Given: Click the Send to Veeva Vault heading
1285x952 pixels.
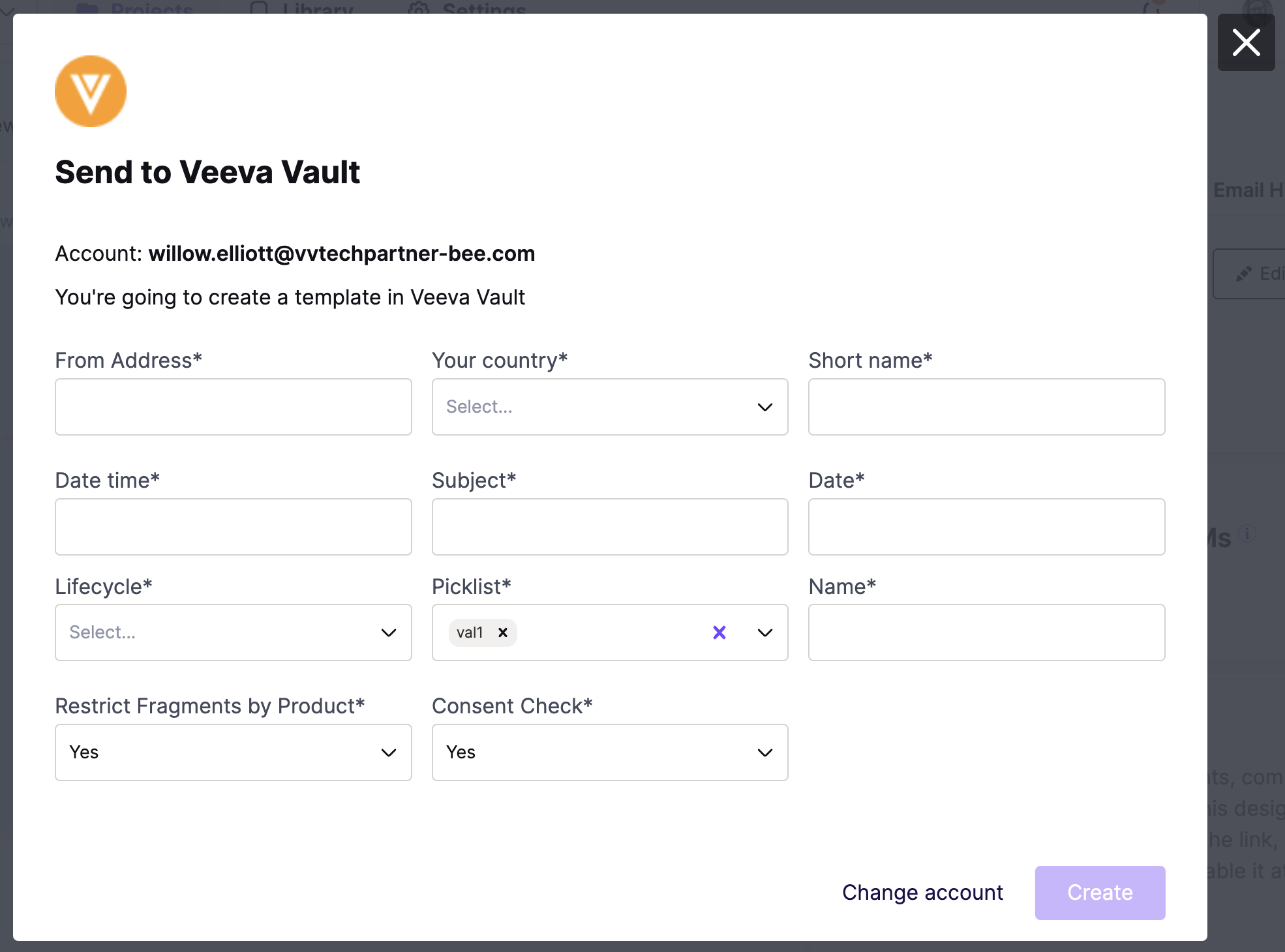Looking at the screenshot, I should [207, 172].
